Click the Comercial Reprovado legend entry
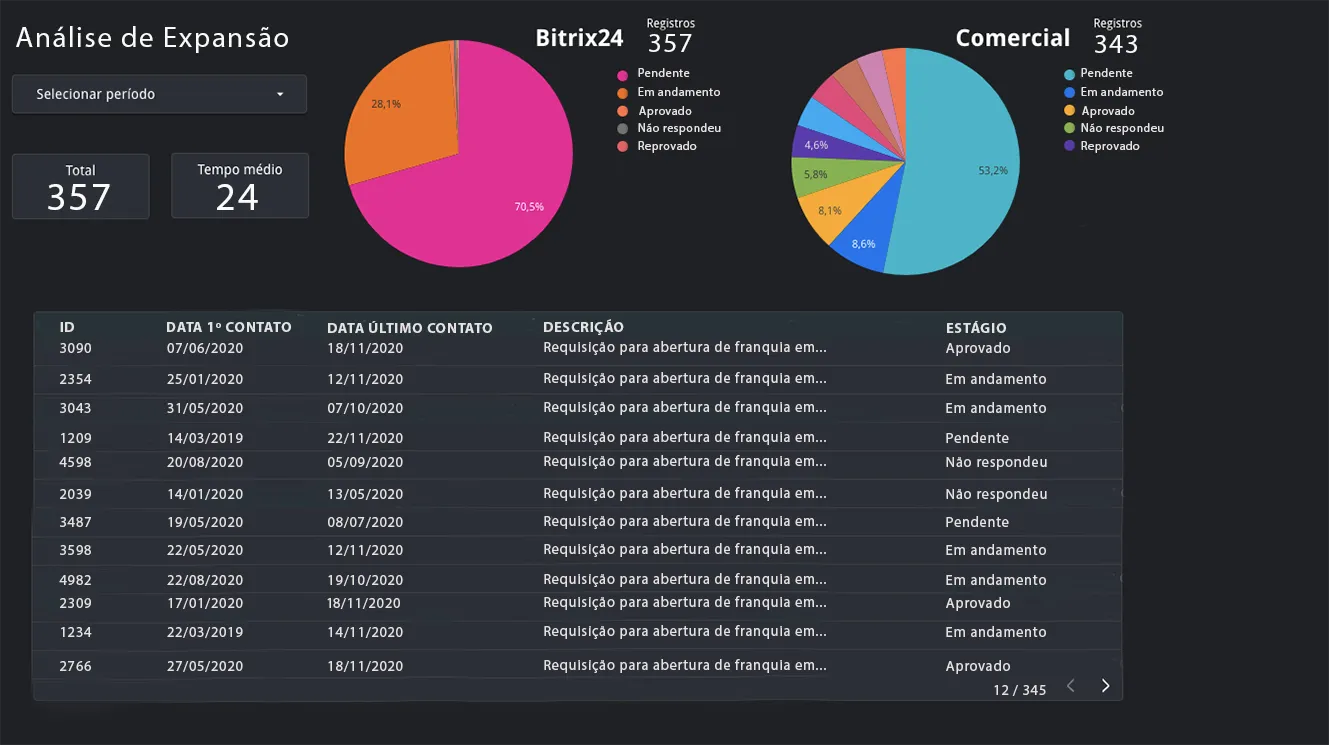The width and height of the screenshot is (1329, 745). (1101, 146)
